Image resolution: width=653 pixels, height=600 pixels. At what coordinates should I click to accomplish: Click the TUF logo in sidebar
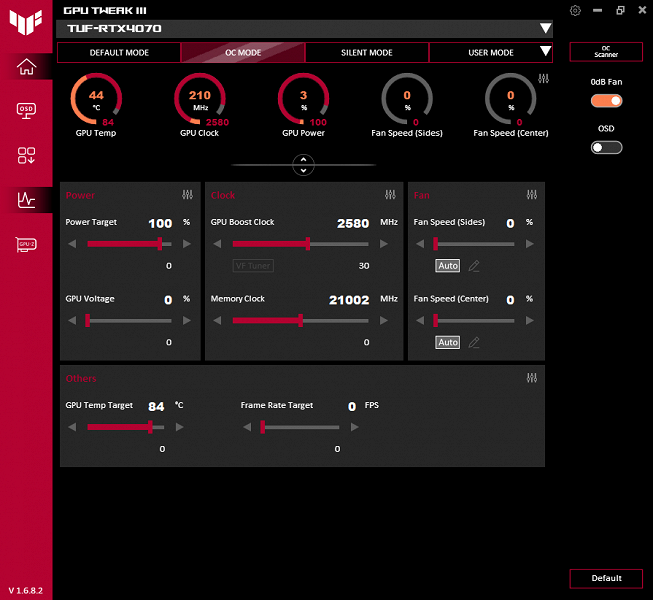coord(26,22)
